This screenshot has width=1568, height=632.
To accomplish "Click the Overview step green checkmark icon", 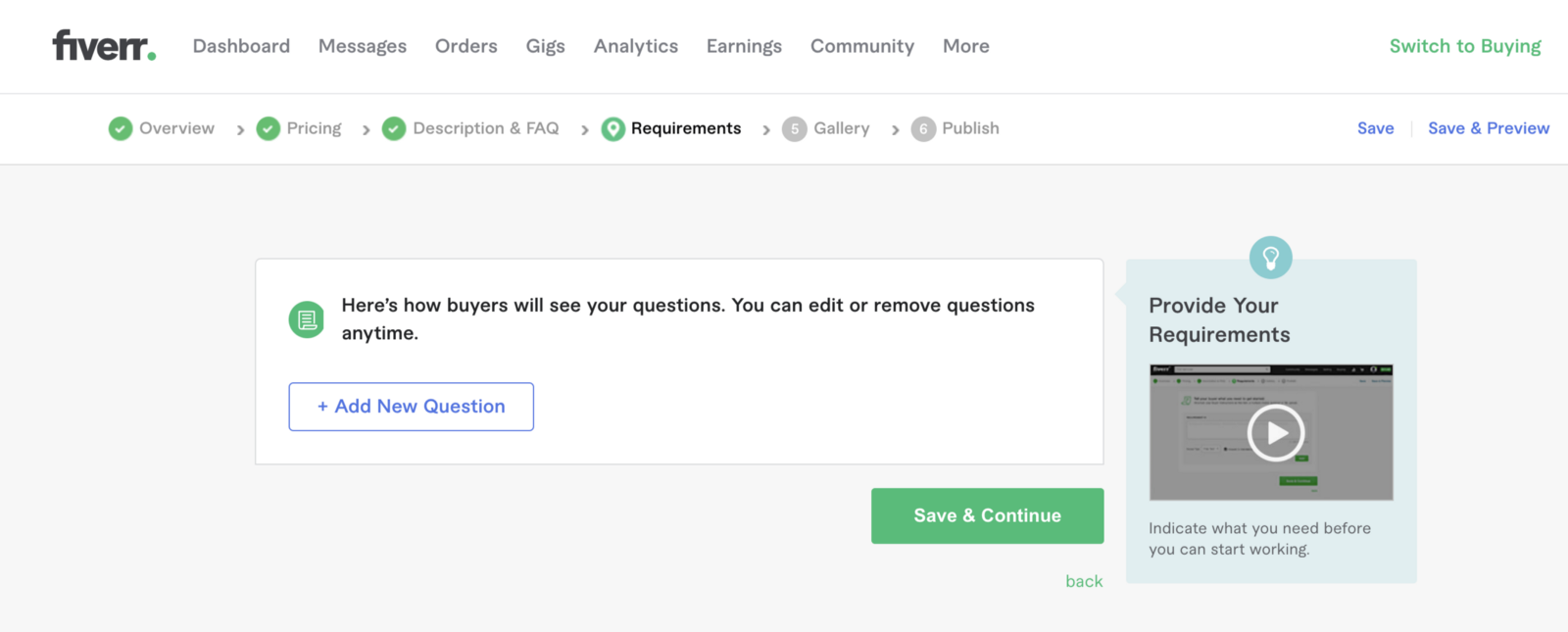I will pos(121,128).
